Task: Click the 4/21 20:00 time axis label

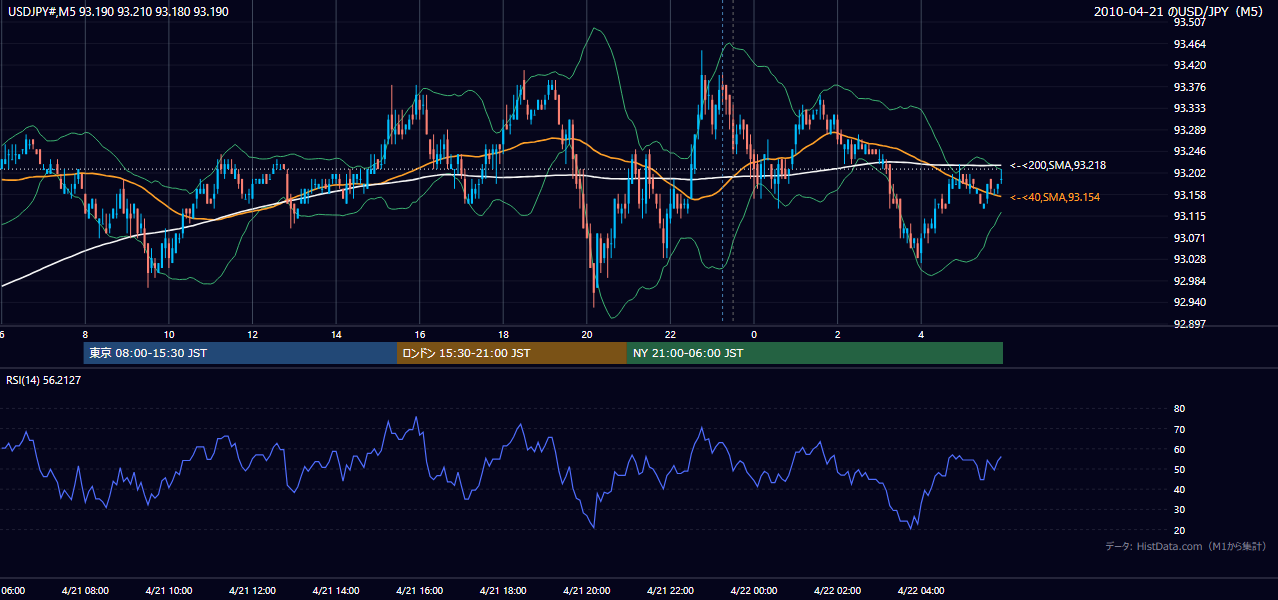Action: coord(586,591)
